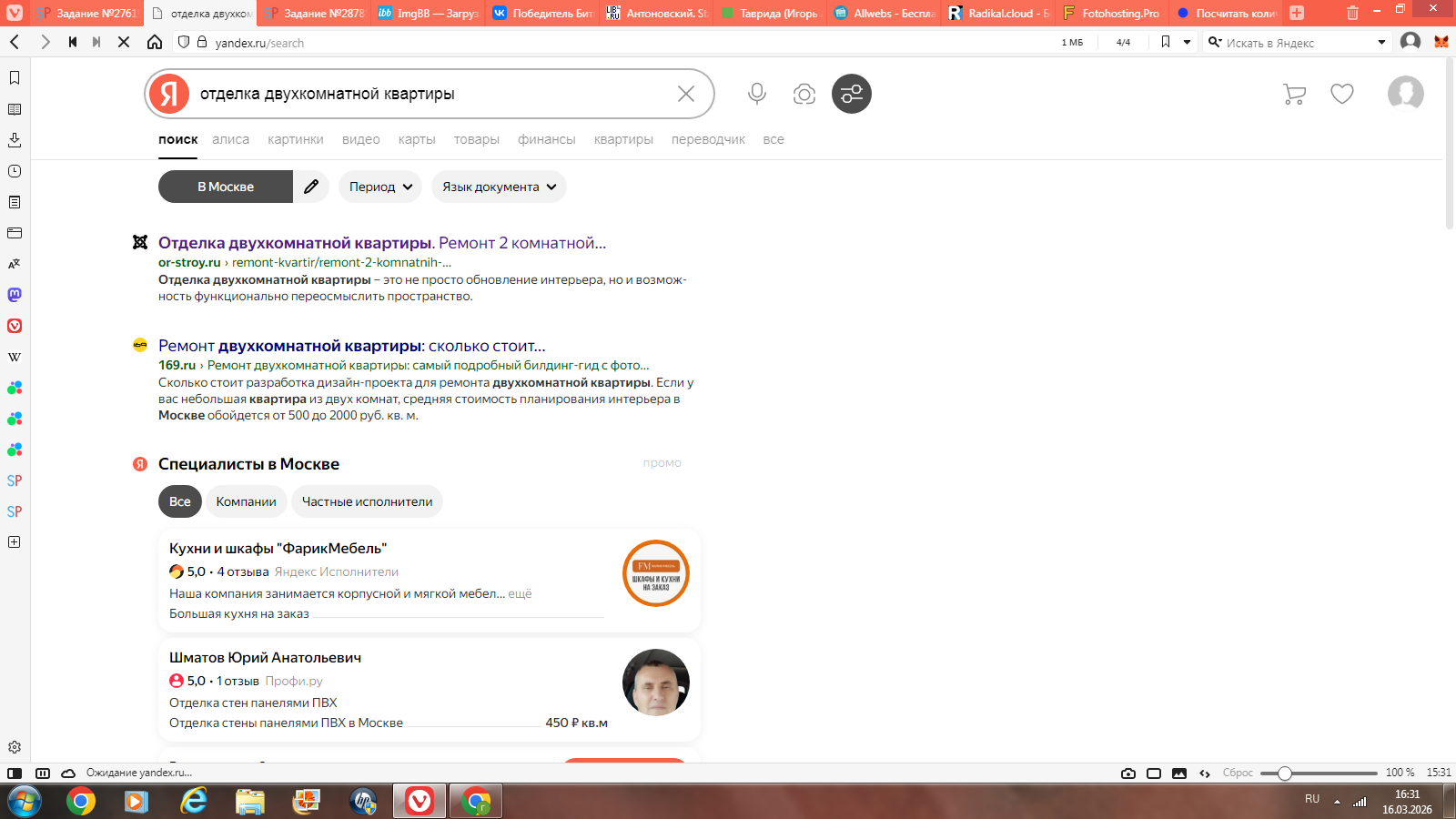Open the картинки search tab
This screenshot has width=1456, height=819.
click(x=296, y=139)
